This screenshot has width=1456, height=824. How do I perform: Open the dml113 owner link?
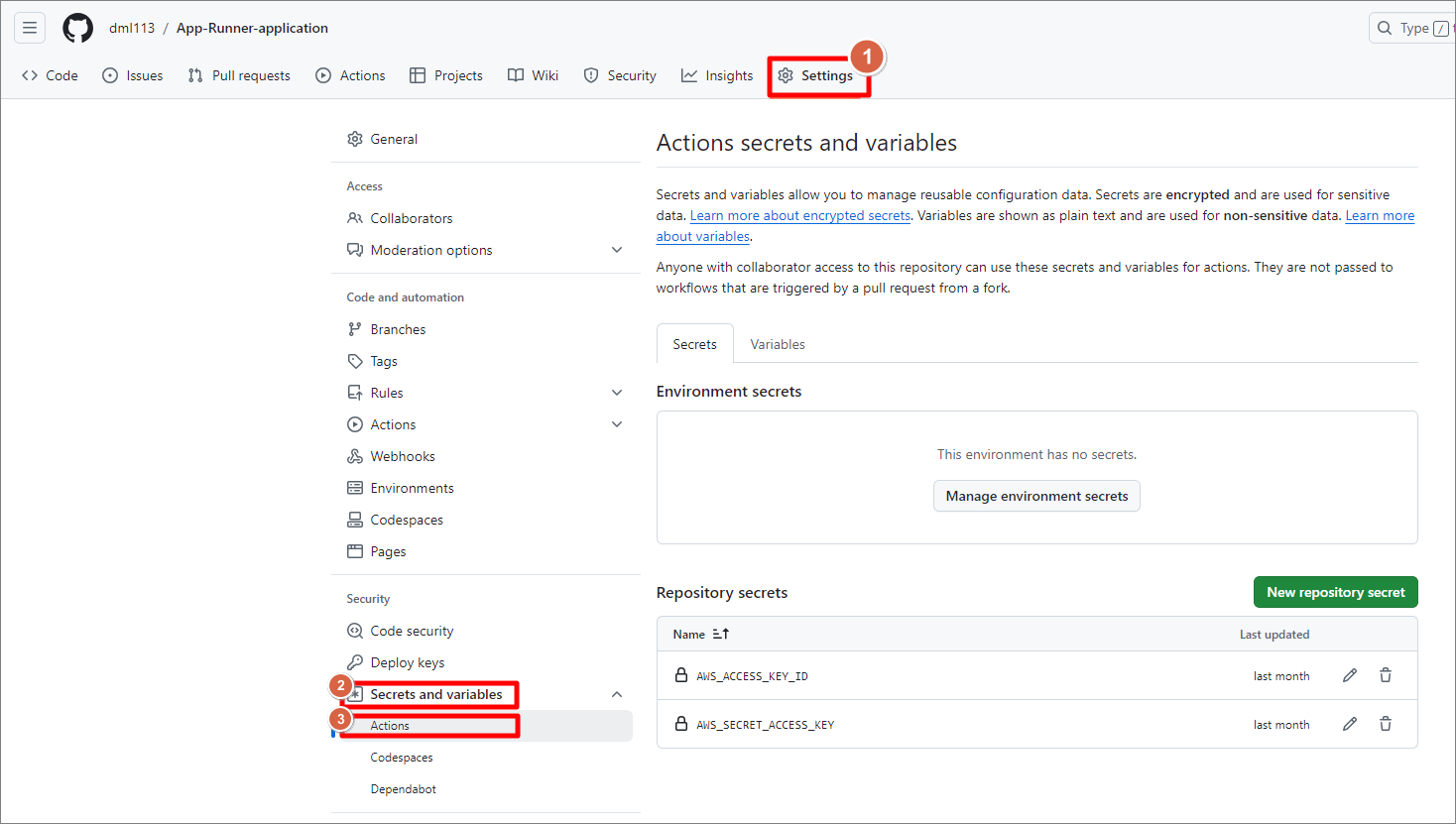point(132,28)
